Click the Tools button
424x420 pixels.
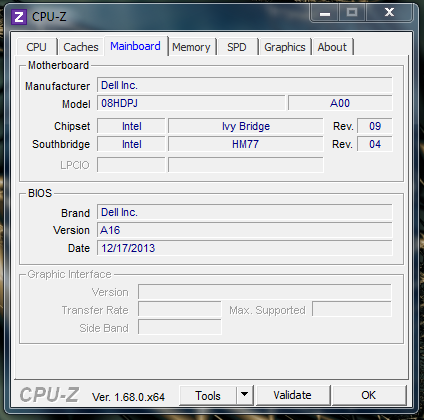click(208, 395)
